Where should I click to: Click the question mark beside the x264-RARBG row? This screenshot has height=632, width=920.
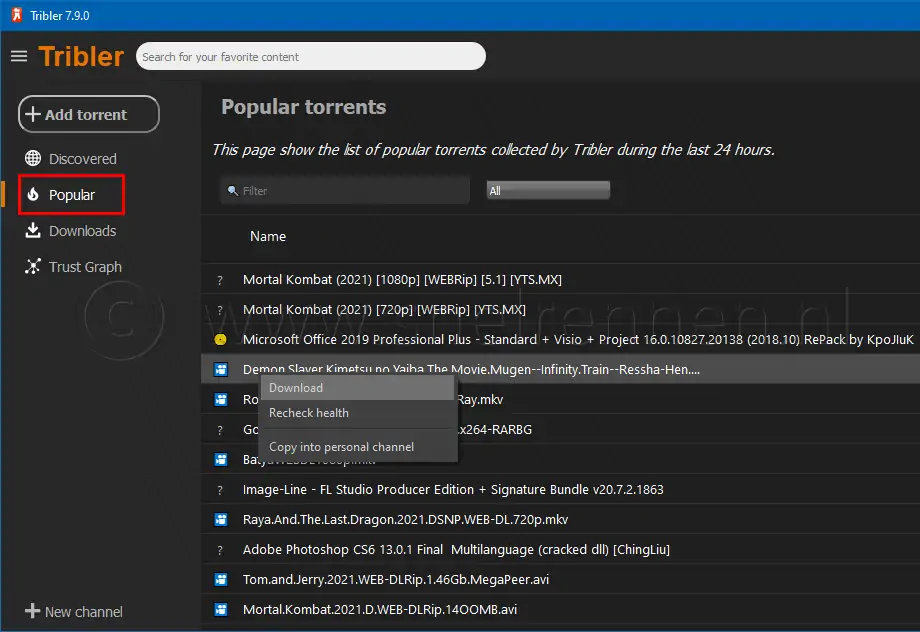pyautogui.click(x=220, y=430)
